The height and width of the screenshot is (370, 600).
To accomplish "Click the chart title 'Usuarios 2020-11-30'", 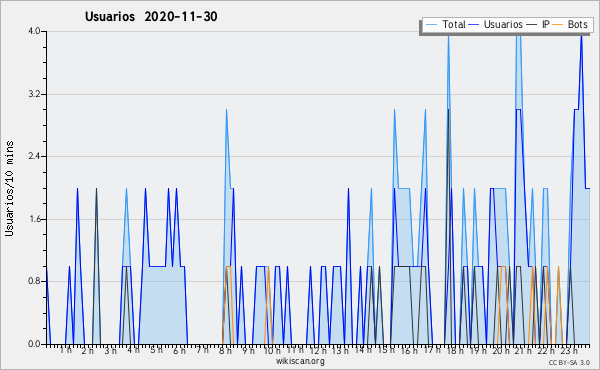I will [151, 17].
